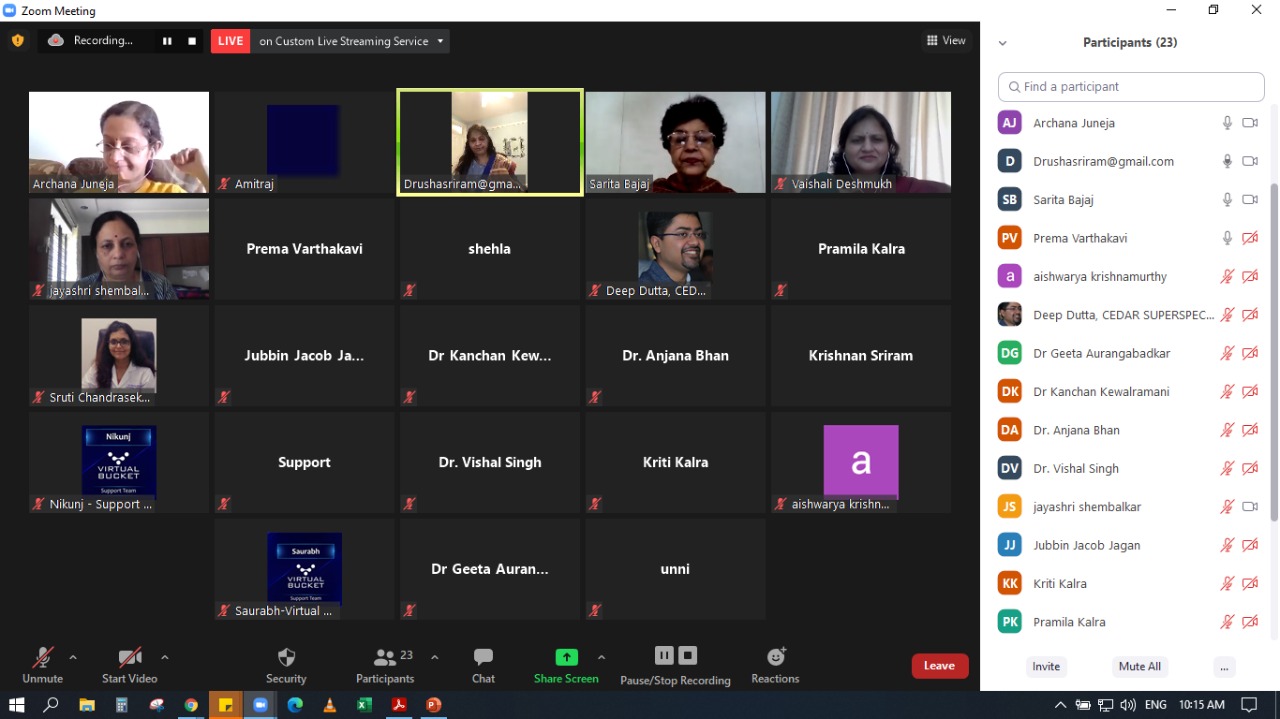Image resolution: width=1280 pixels, height=719 pixels.
Task: Open the live streaming service dropdown
Action: coord(441,41)
